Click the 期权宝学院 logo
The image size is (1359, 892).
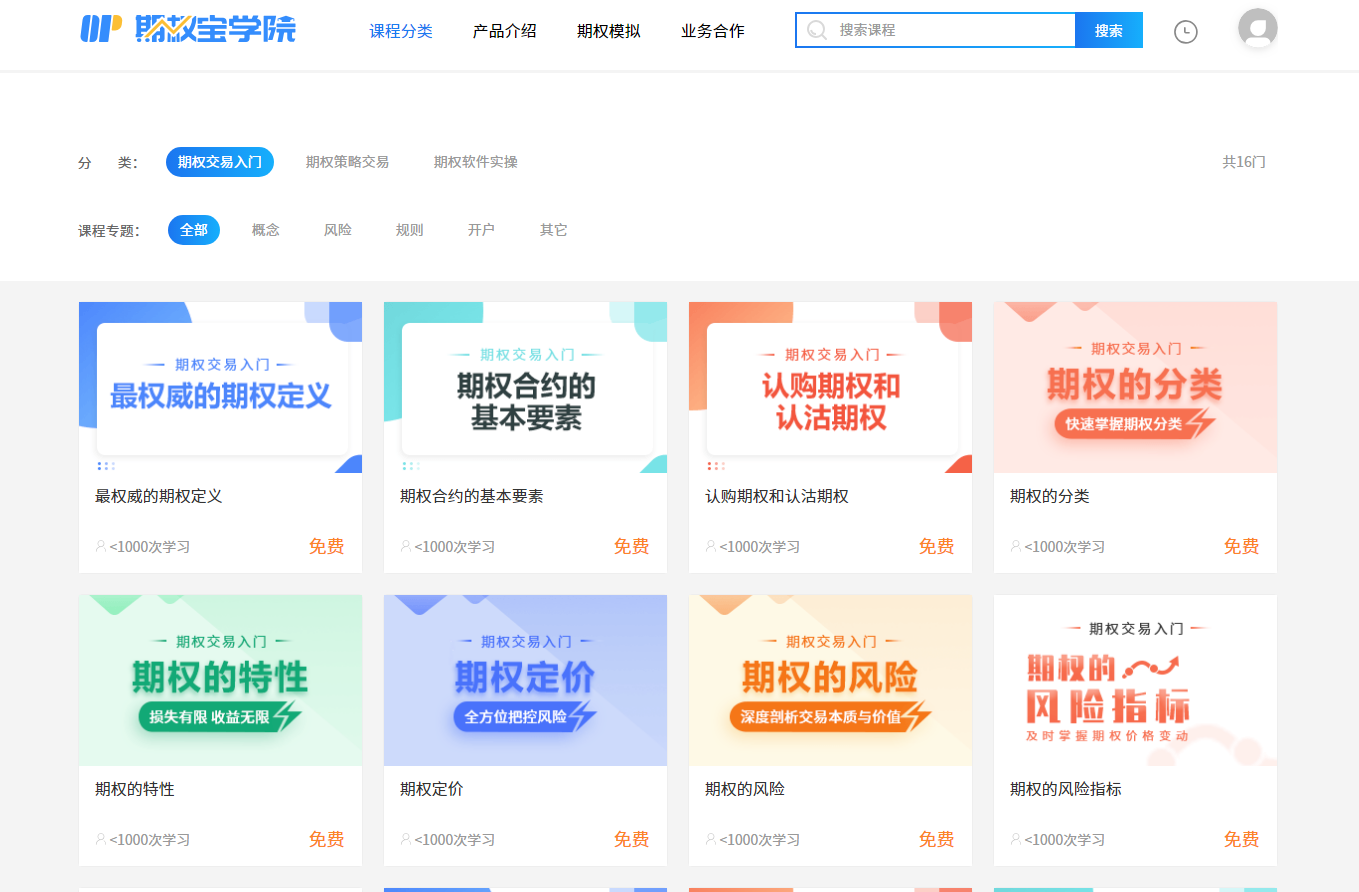[188, 29]
